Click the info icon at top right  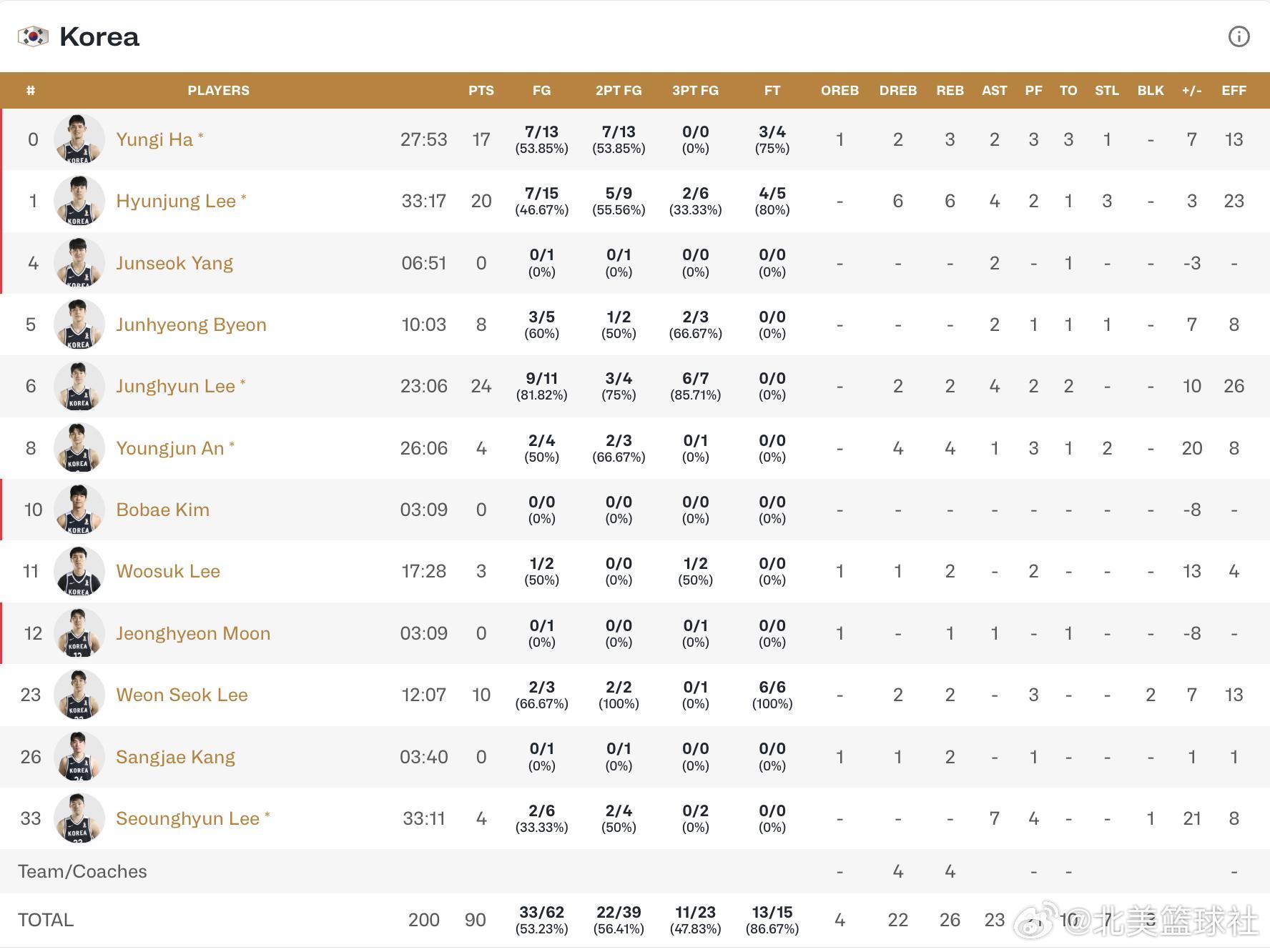[x=1239, y=36]
